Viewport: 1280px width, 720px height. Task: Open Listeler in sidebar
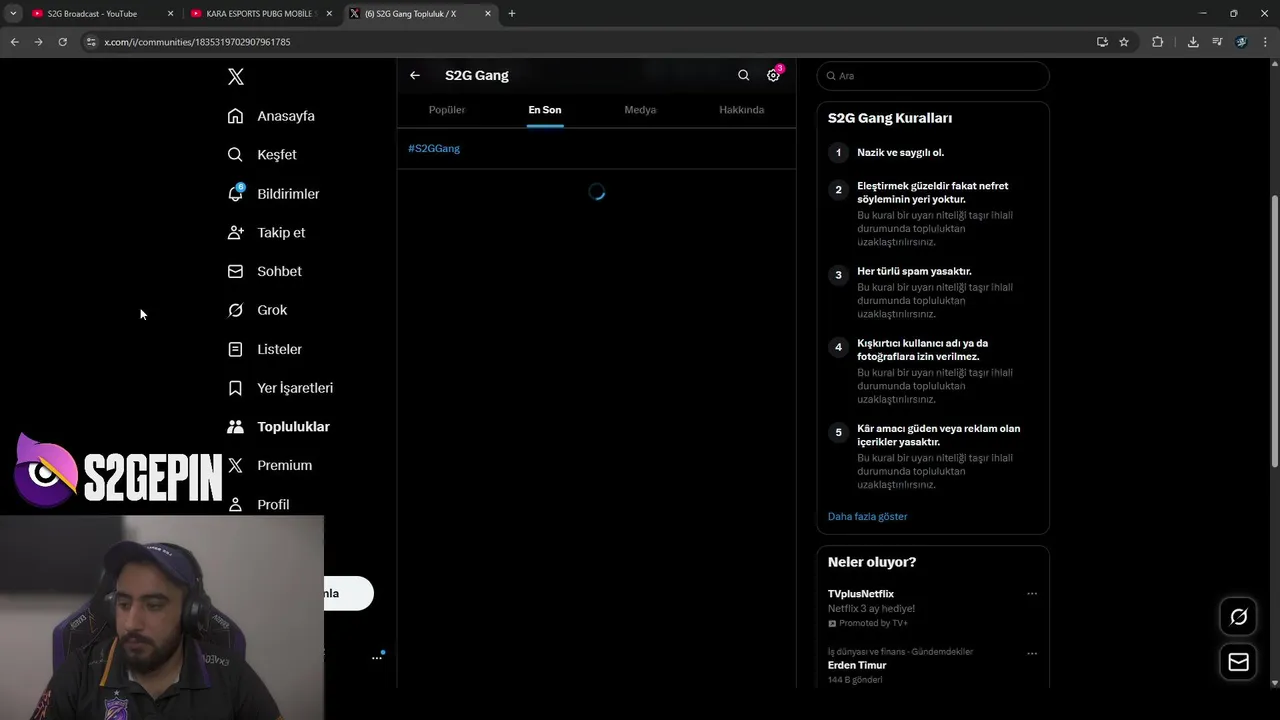click(264, 350)
